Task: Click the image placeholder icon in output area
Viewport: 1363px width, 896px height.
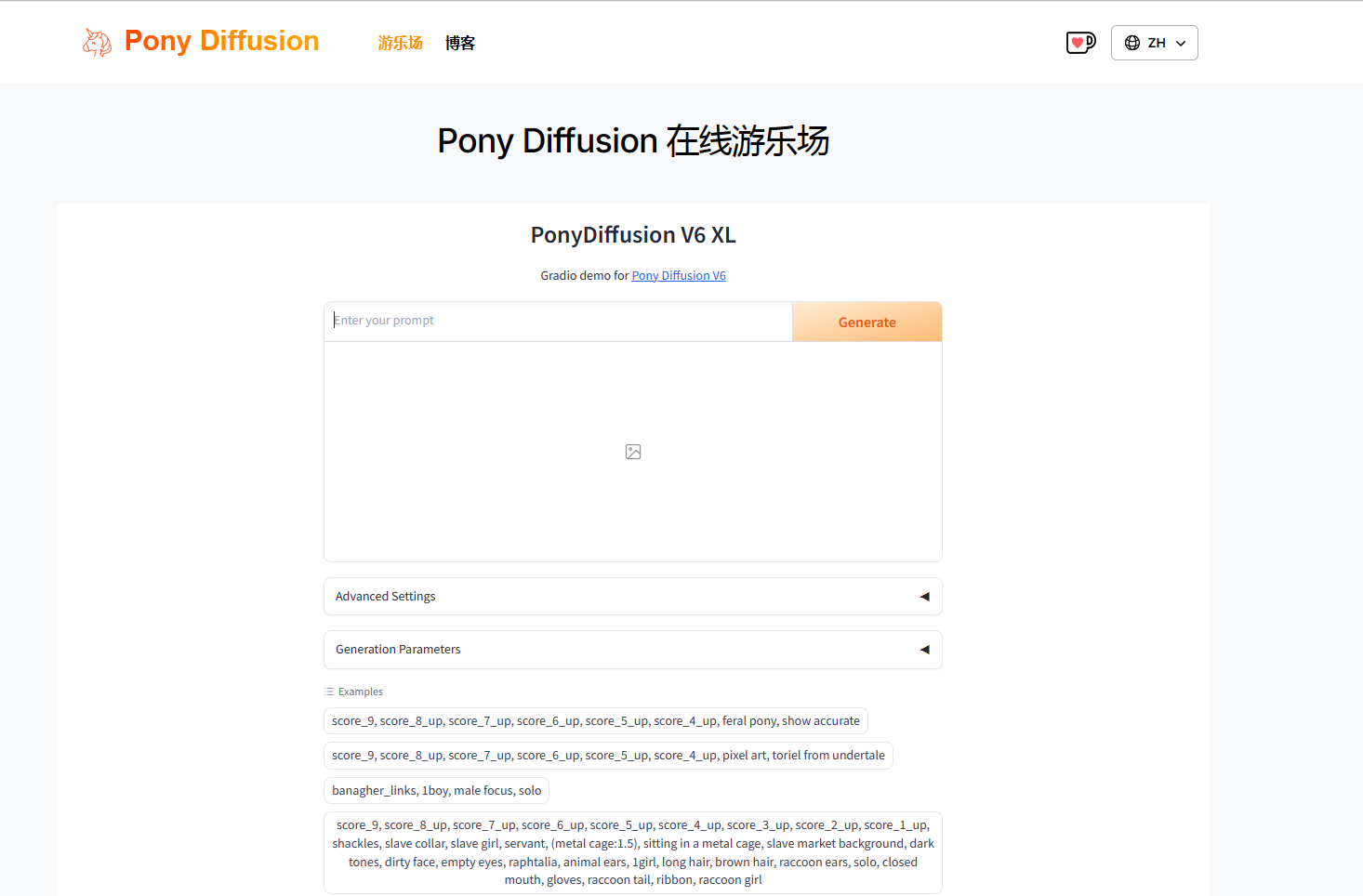Action: [x=633, y=452]
